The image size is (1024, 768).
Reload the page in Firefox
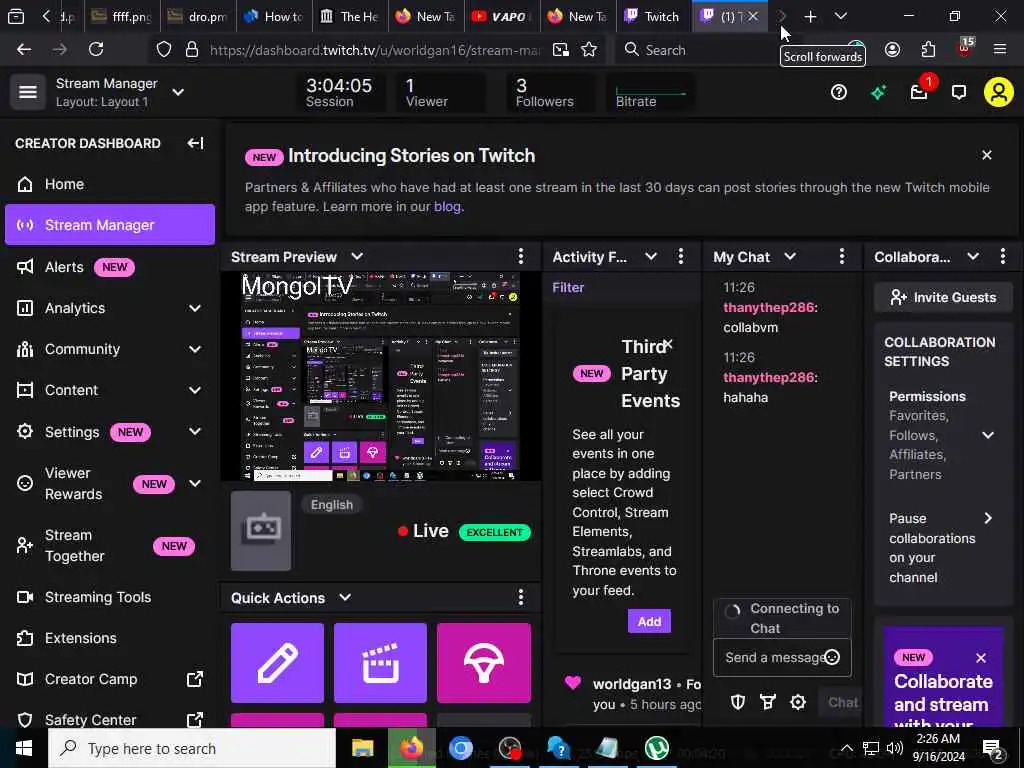pos(96,49)
